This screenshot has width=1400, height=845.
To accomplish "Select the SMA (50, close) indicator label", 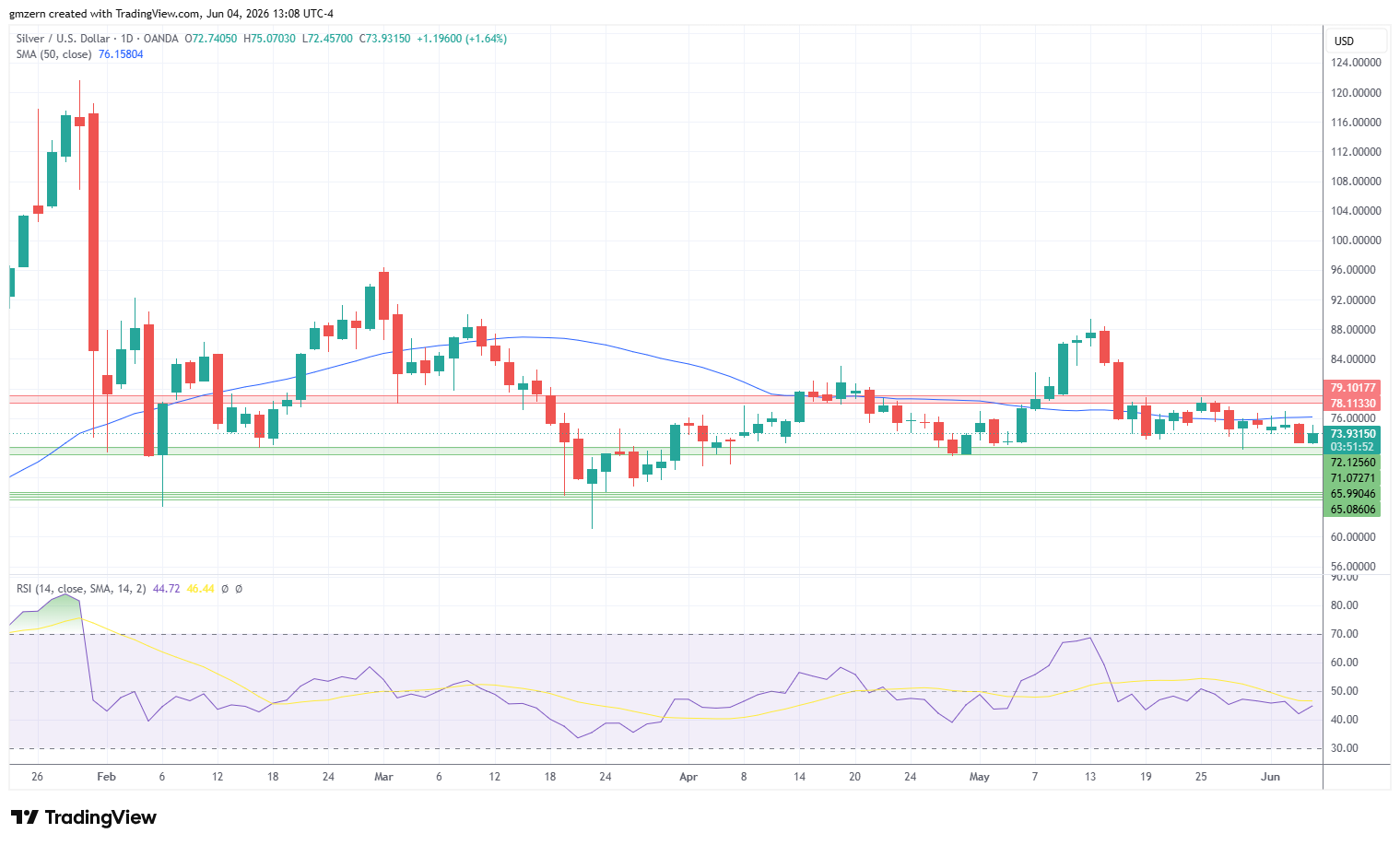I will tap(53, 54).
